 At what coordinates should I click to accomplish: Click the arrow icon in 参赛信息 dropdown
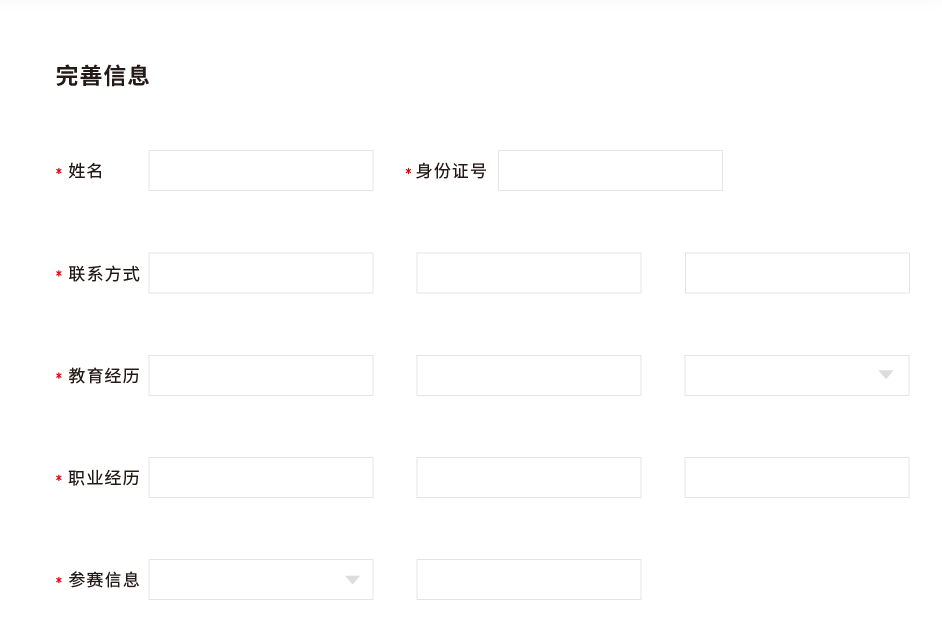[352, 580]
